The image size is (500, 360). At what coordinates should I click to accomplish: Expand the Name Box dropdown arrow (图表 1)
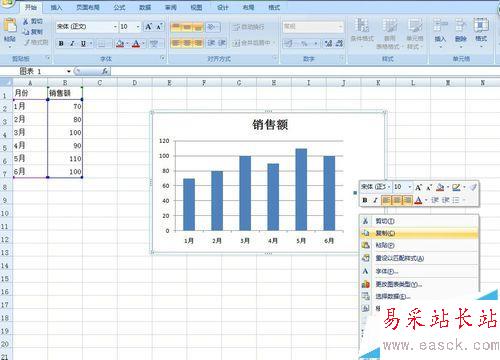pos(69,71)
